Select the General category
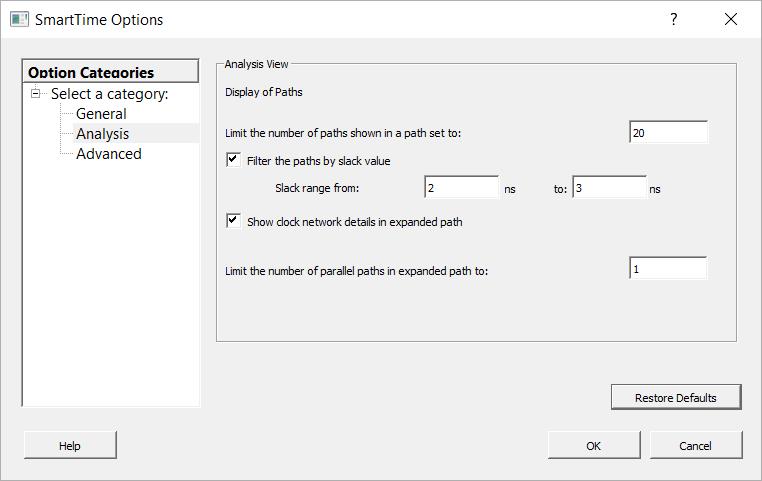Image resolution: width=762 pixels, height=481 pixels. [x=101, y=114]
